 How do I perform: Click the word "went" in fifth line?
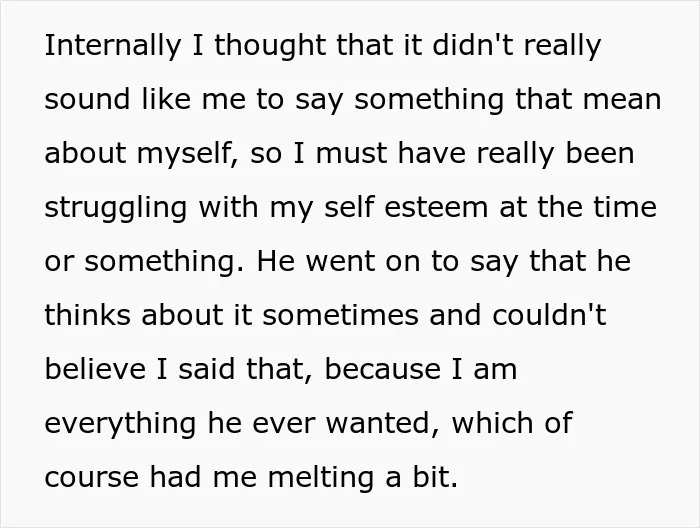pyautogui.click(x=340, y=262)
